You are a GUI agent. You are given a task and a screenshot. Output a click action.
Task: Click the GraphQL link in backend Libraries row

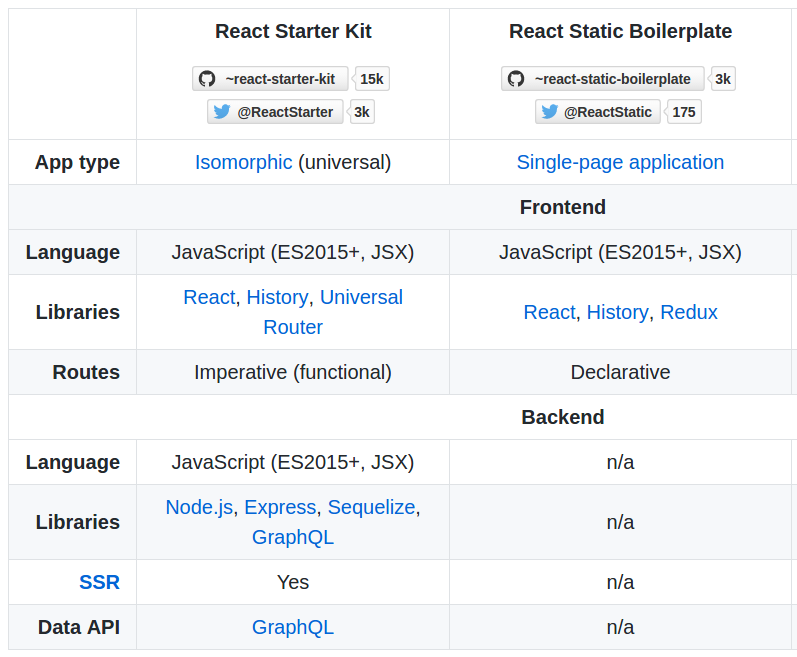tap(292, 537)
